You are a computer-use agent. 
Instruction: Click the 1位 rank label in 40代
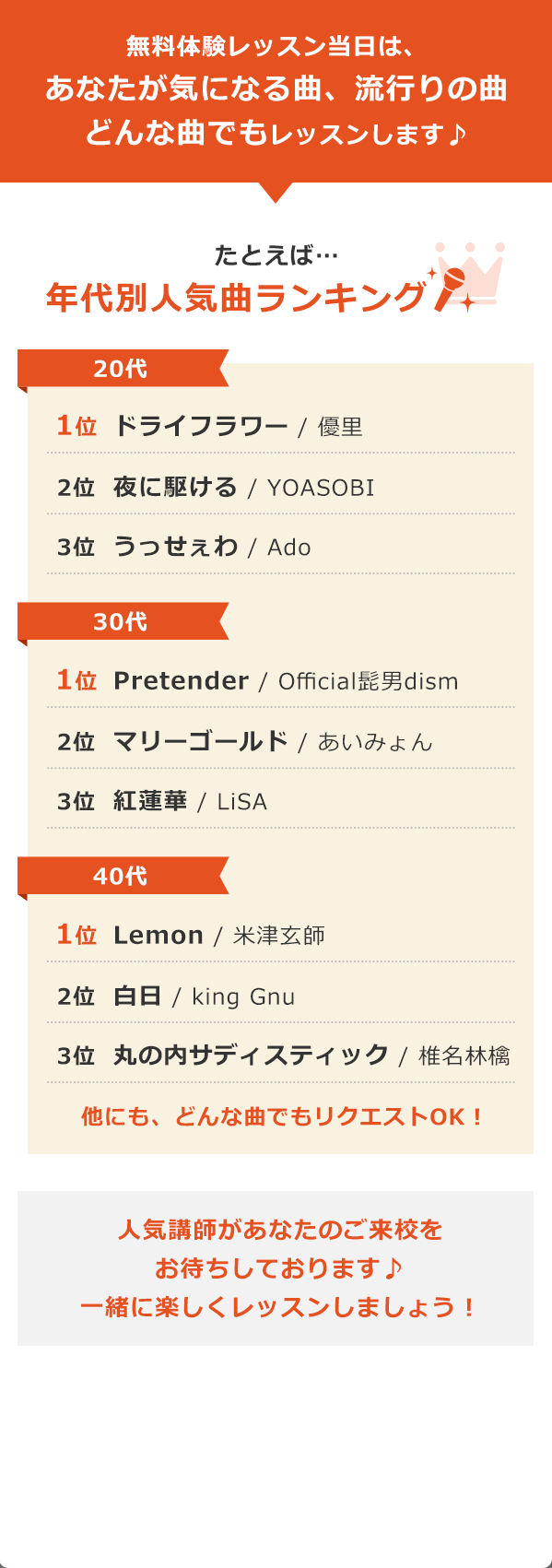(76, 935)
